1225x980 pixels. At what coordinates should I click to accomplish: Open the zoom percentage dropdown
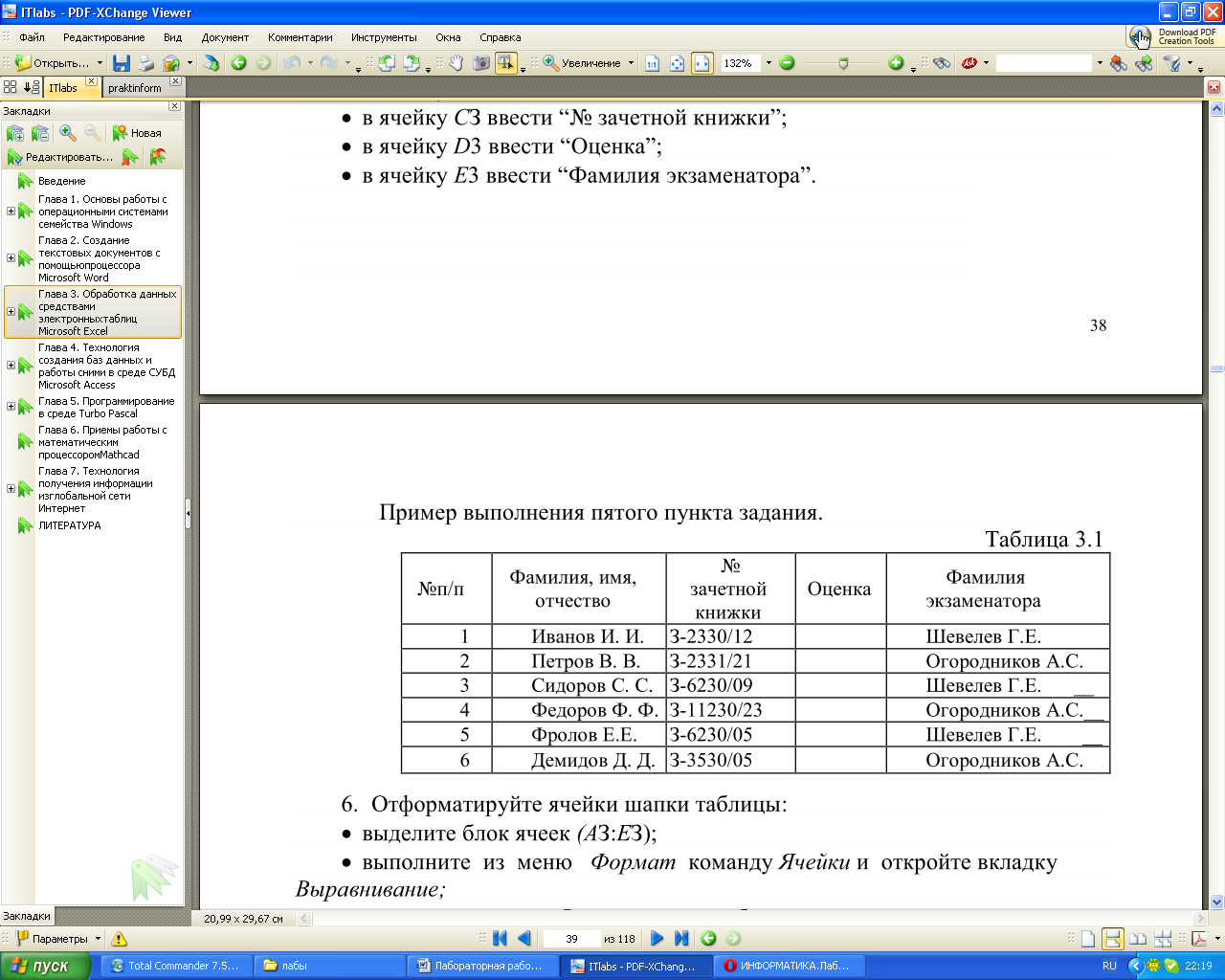coord(768,63)
